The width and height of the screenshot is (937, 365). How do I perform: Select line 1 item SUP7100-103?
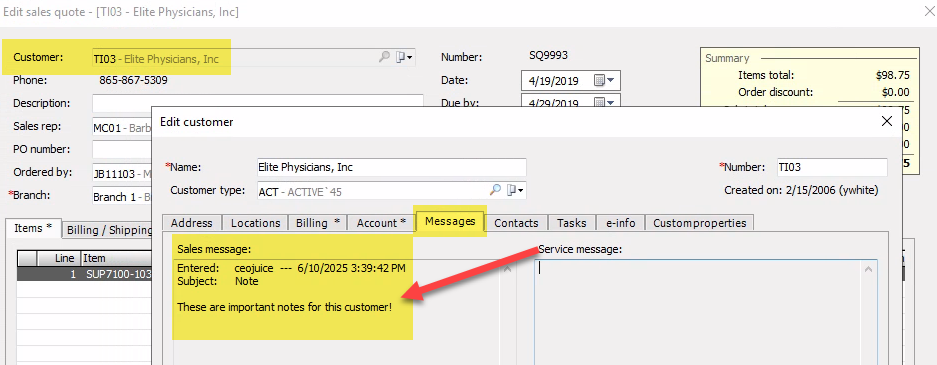84,274
